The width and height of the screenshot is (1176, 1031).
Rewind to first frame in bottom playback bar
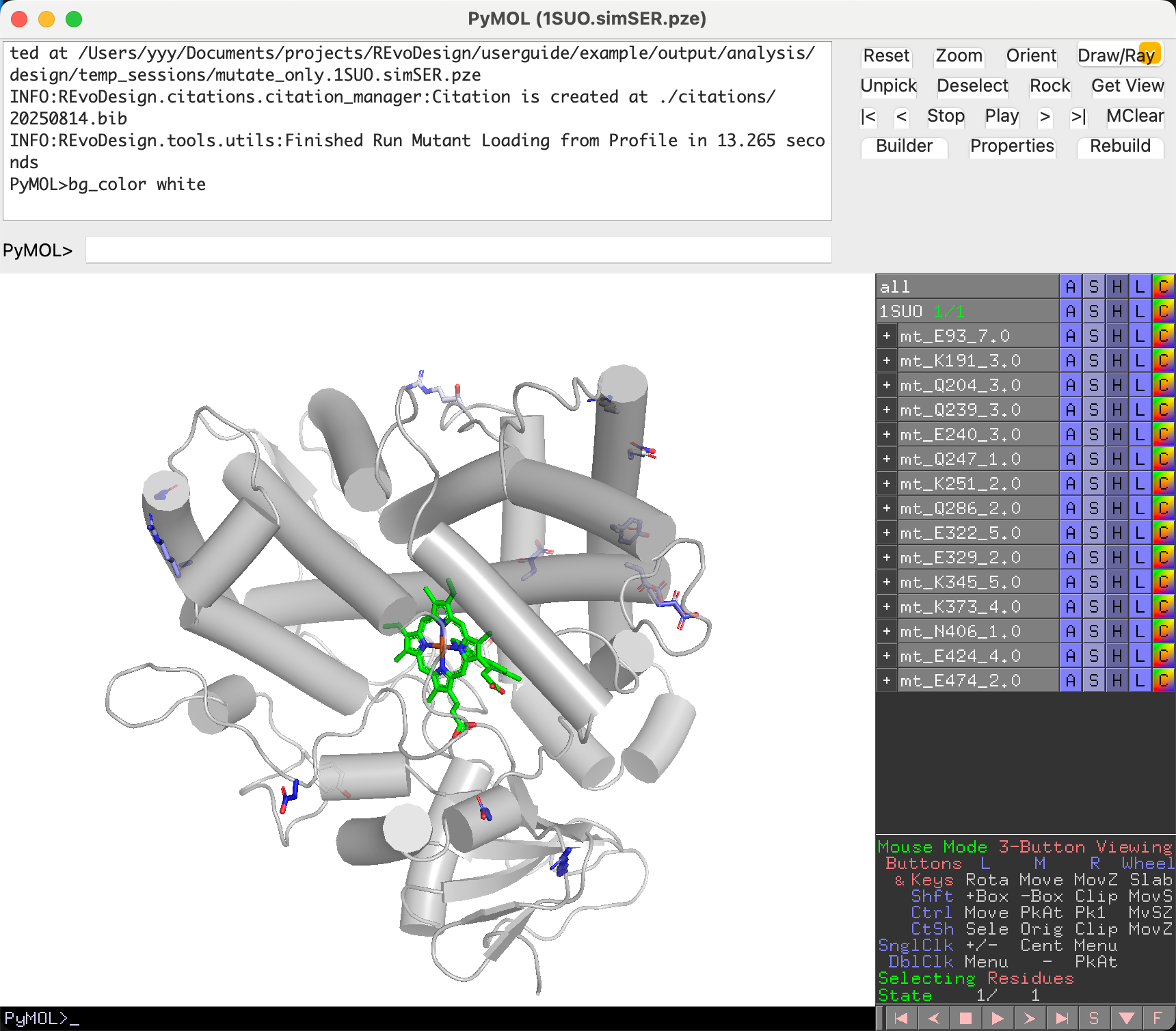[x=901, y=1018]
